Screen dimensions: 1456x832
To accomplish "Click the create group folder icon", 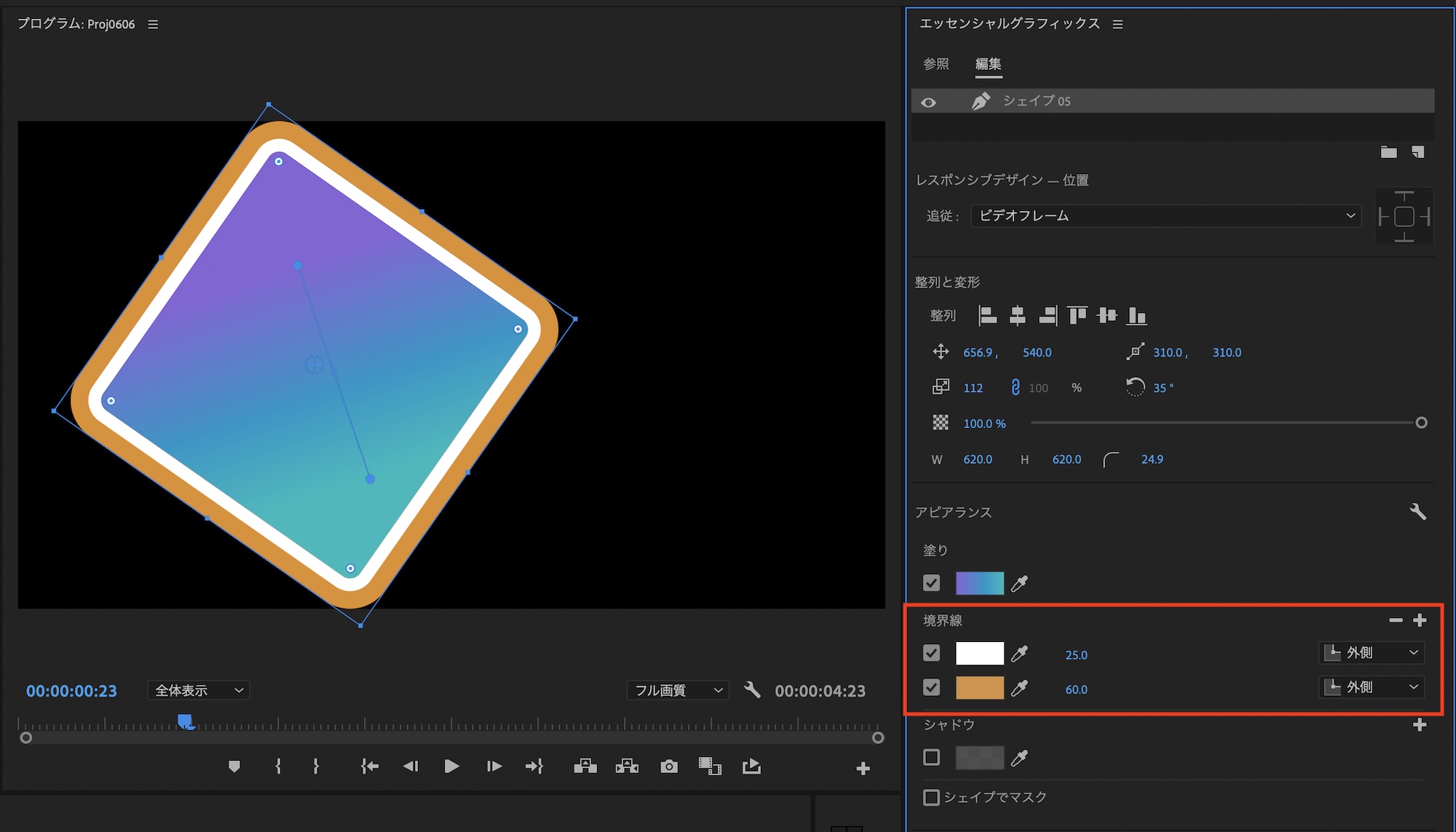I will pyautogui.click(x=1388, y=152).
